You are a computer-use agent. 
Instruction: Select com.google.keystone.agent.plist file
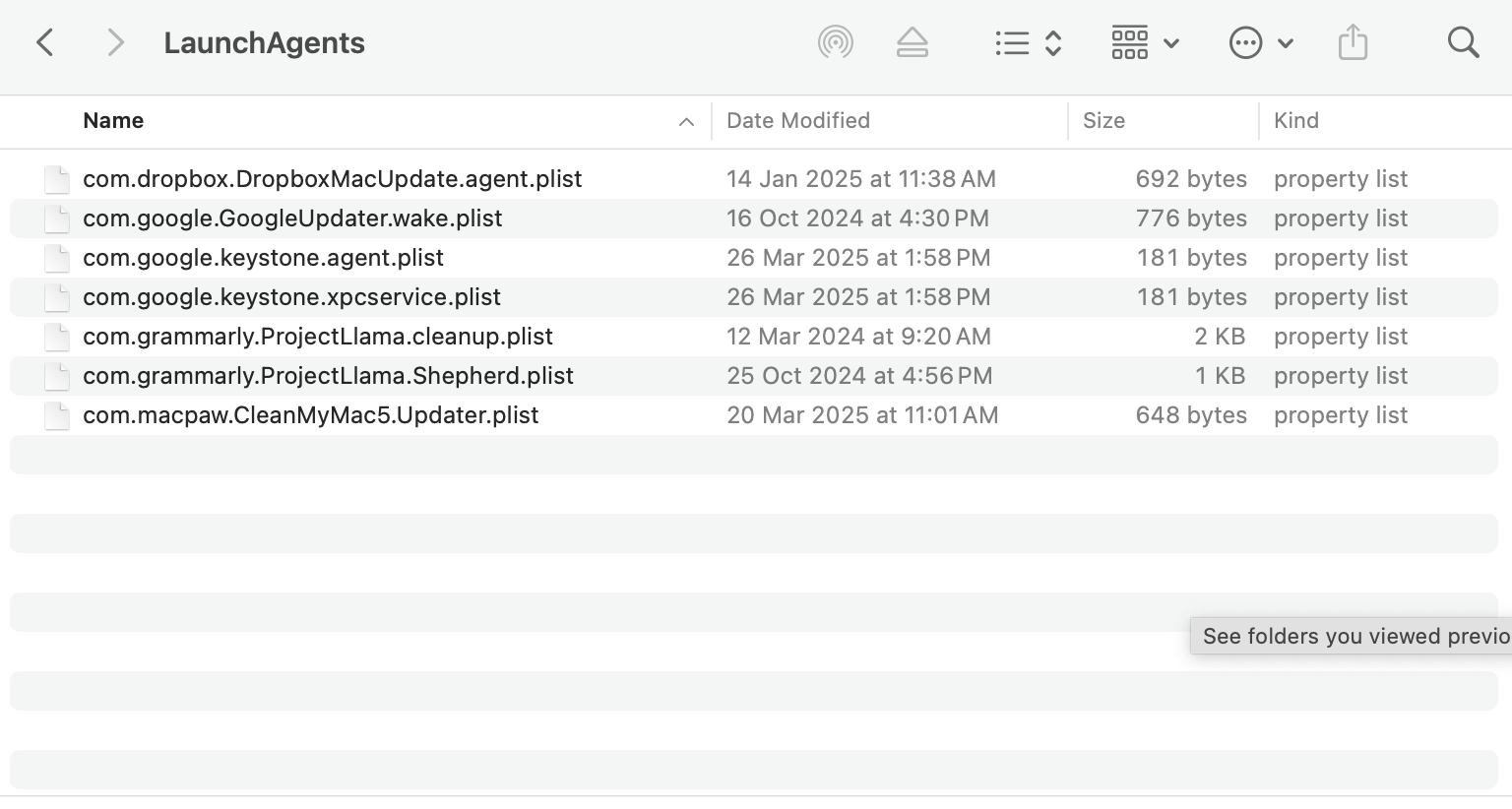point(263,258)
